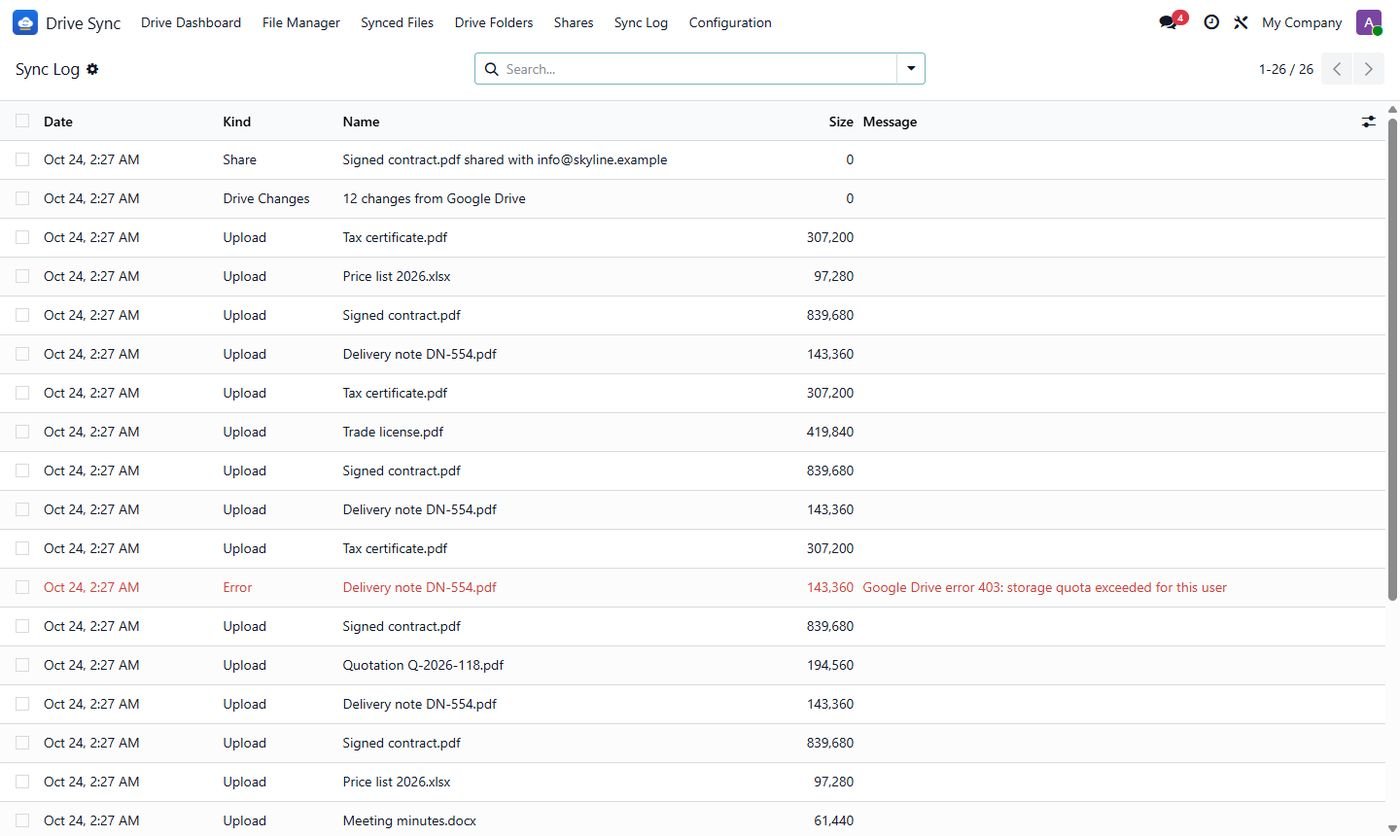The image size is (1400, 836).
Task: Click the search magnifier icon
Action: tap(491, 69)
